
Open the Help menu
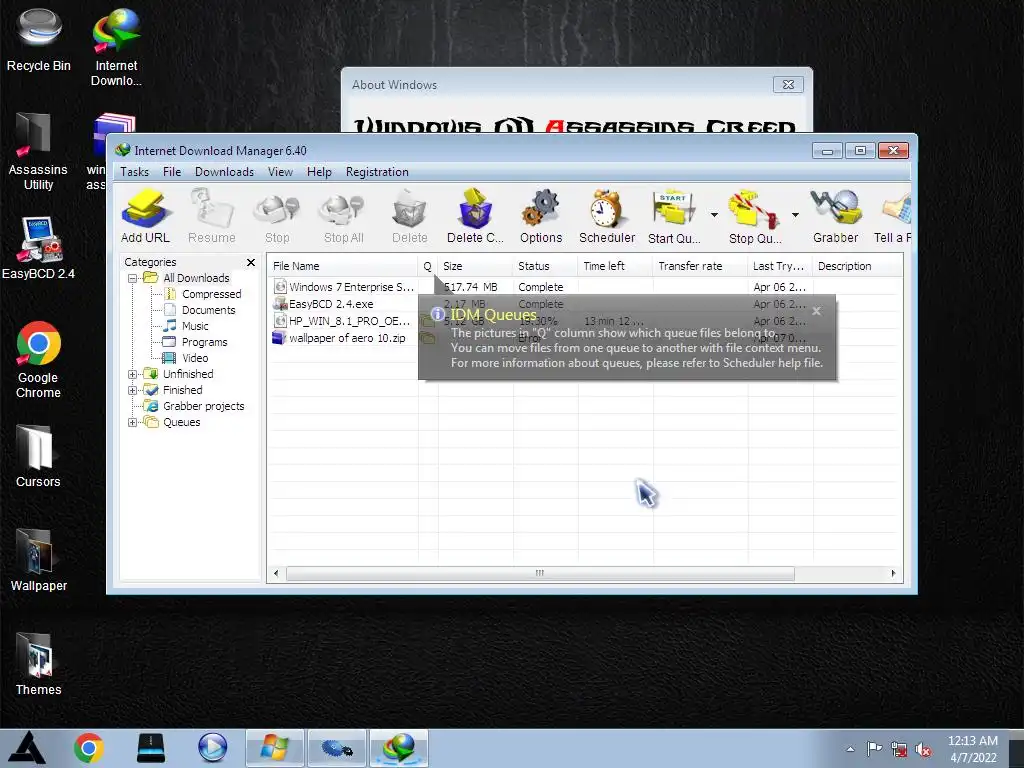click(x=319, y=172)
